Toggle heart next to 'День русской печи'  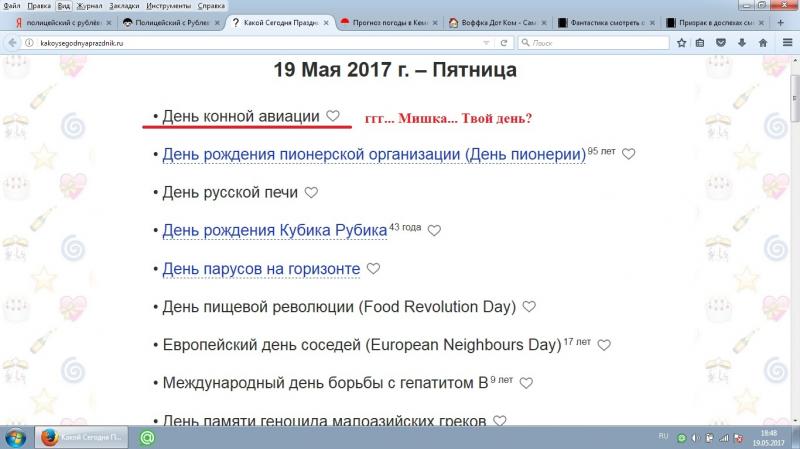click(311, 192)
